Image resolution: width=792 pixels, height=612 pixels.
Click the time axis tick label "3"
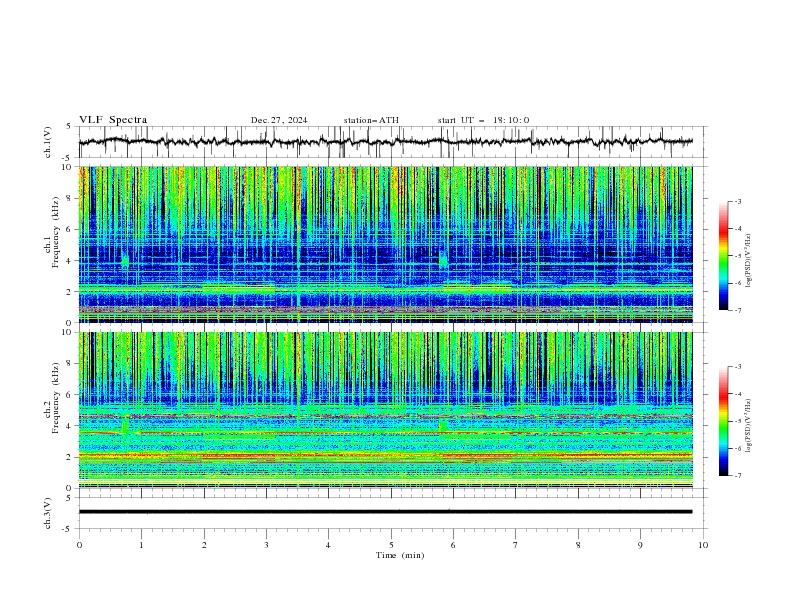[266, 545]
